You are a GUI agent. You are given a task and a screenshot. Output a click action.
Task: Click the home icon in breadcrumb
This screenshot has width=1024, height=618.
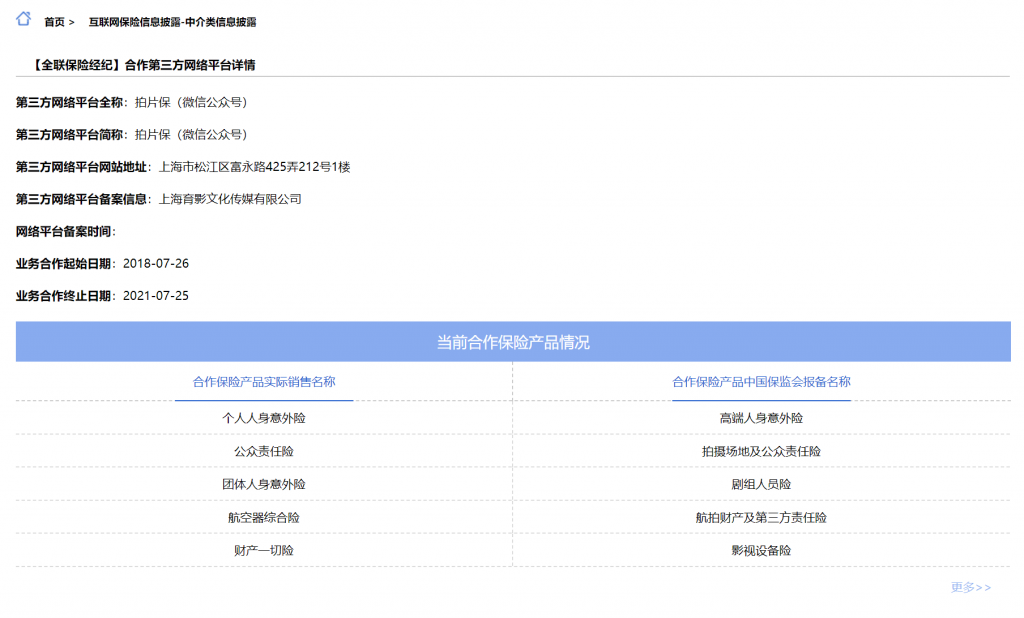click(x=24, y=19)
